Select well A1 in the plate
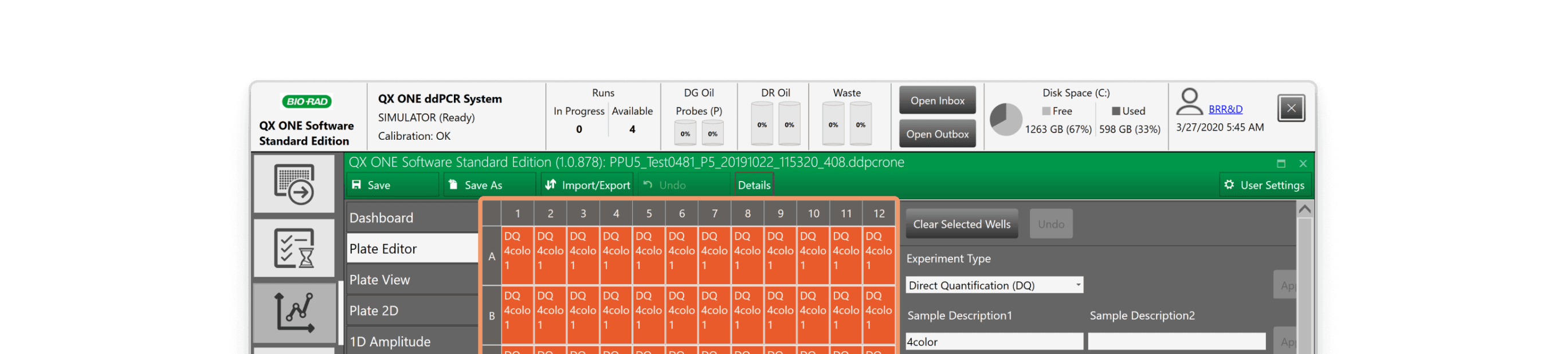 (x=518, y=256)
